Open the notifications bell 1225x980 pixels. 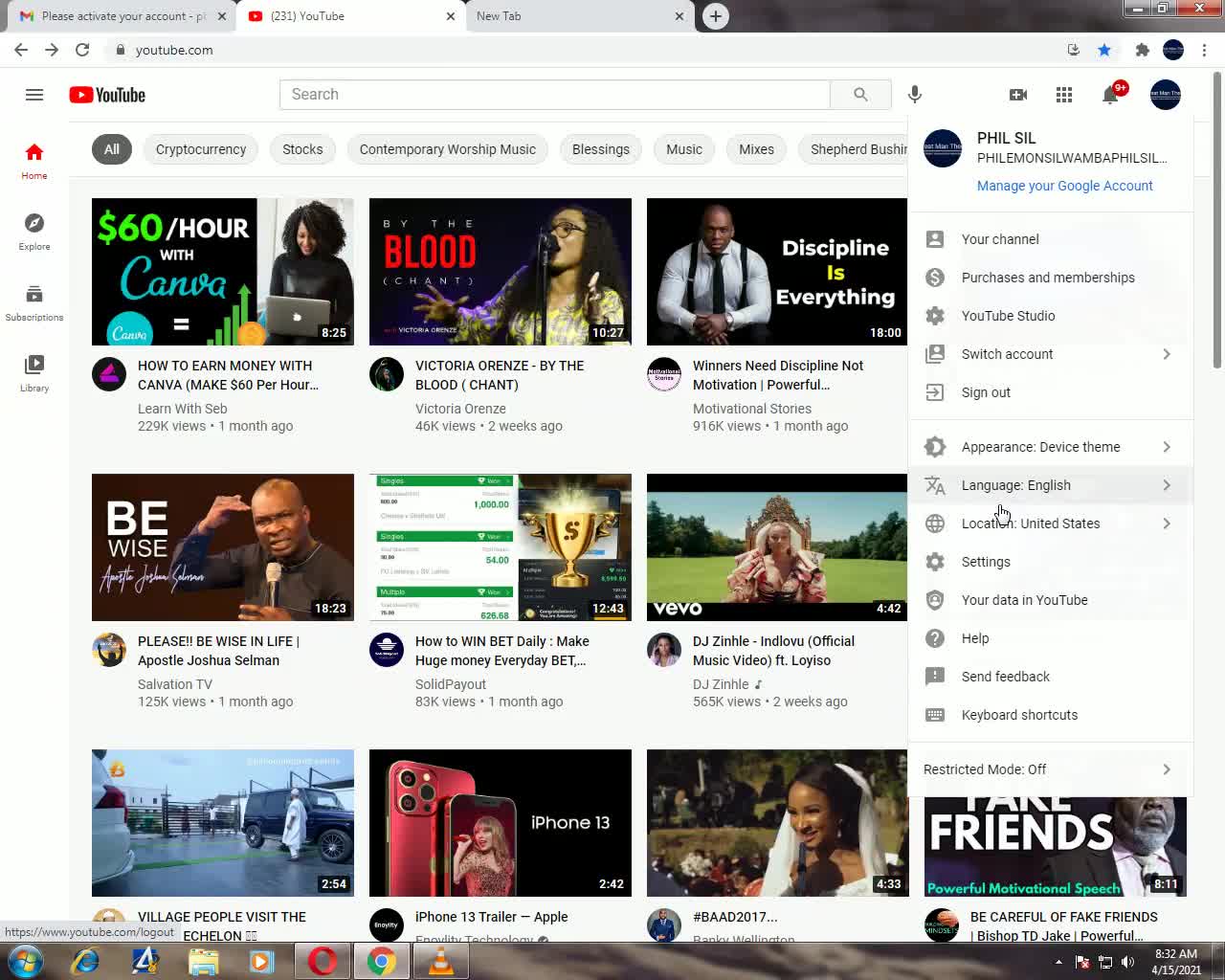click(x=1111, y=95)
